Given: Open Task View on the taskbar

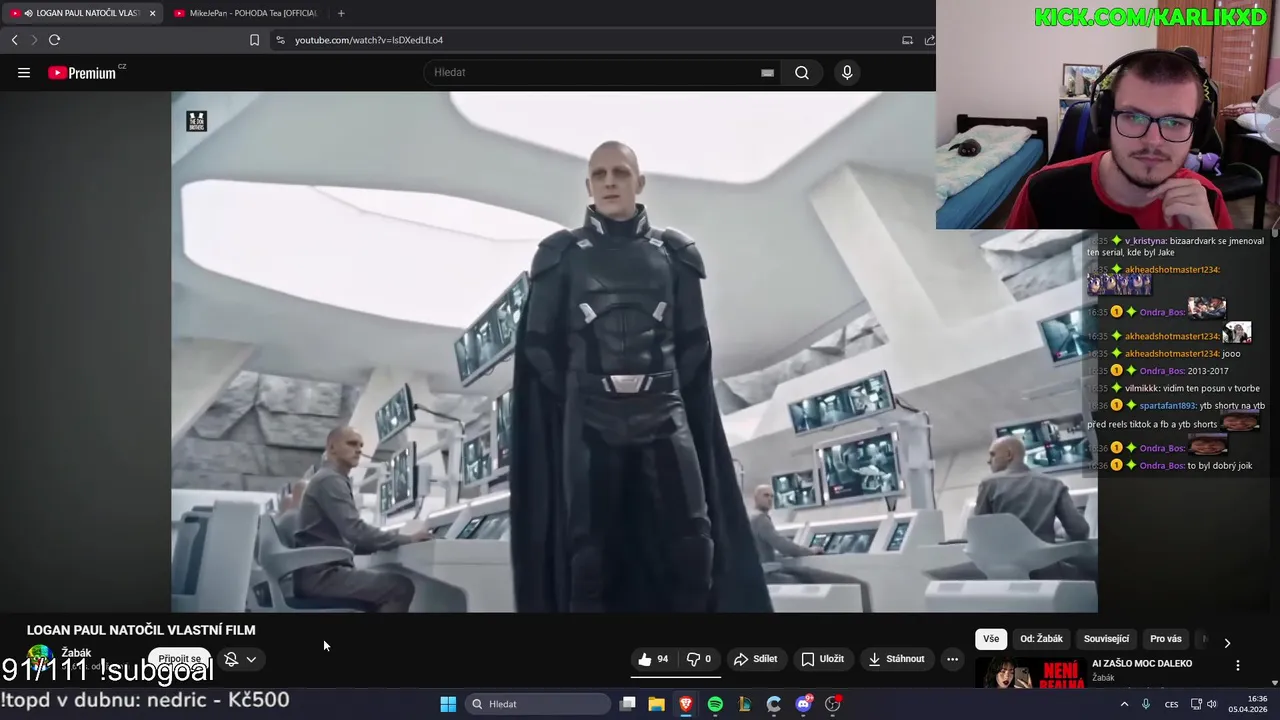Looking at the screenshot, I should (627, 704).
